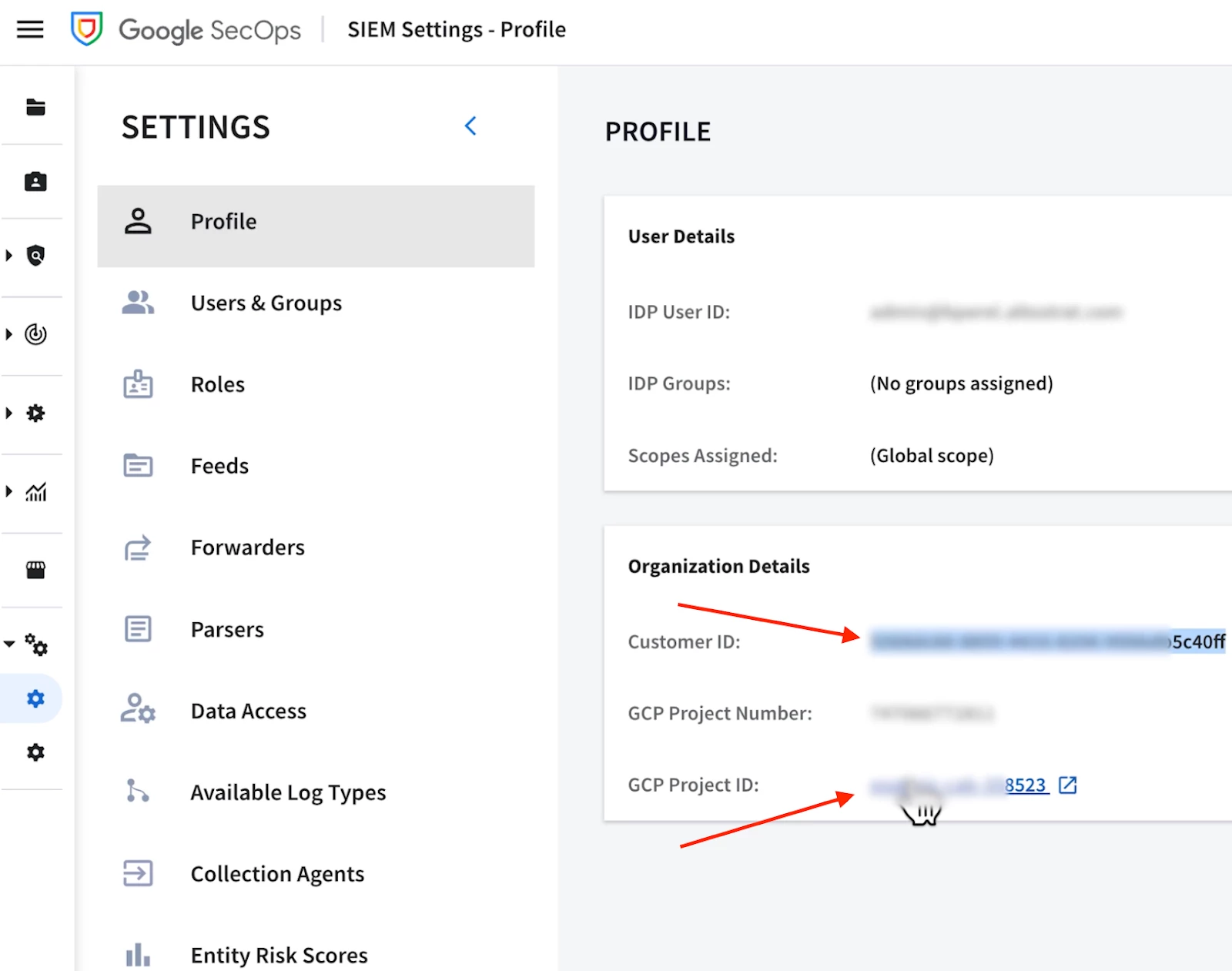Screen dimensions: 1232x971
Task: Click the 'User Details' card heading
Action: pos(681,236)
